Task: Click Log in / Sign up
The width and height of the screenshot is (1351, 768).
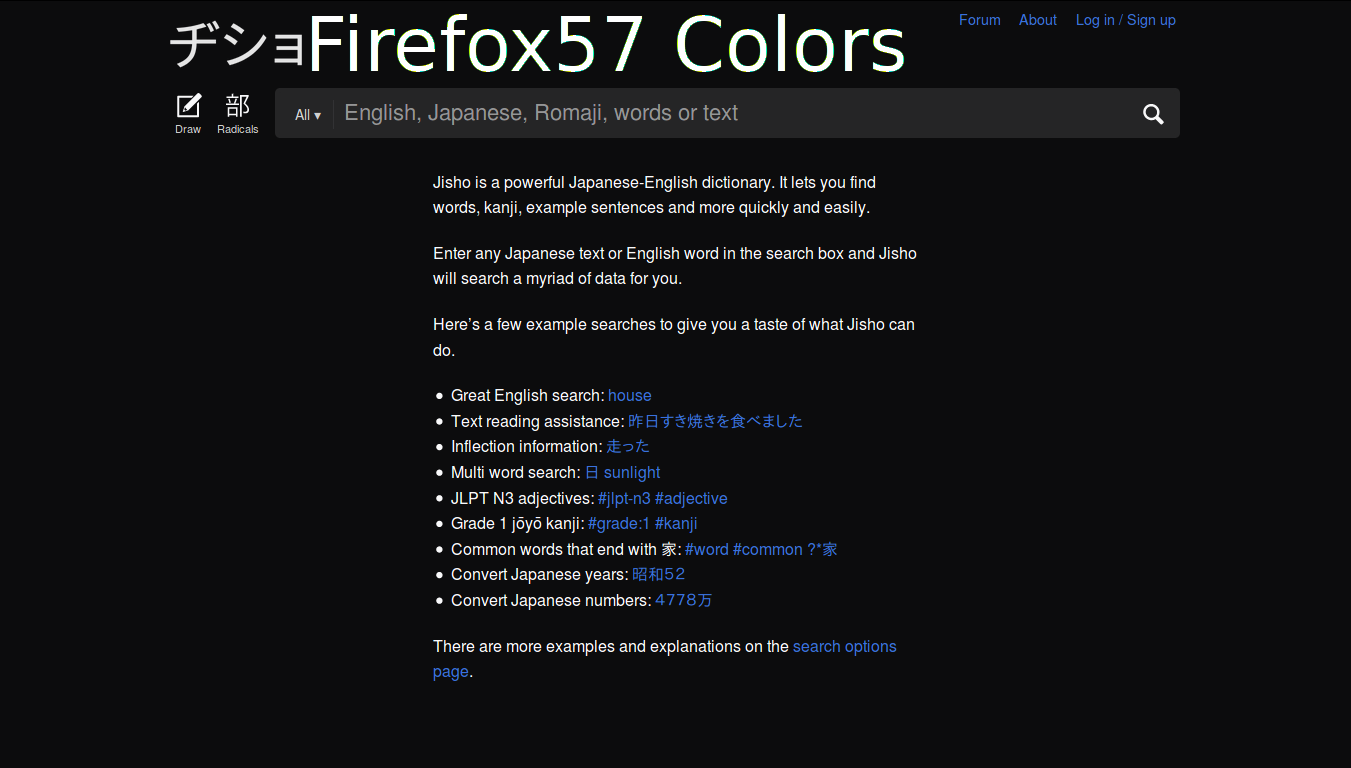Action: click(1125, 20)
